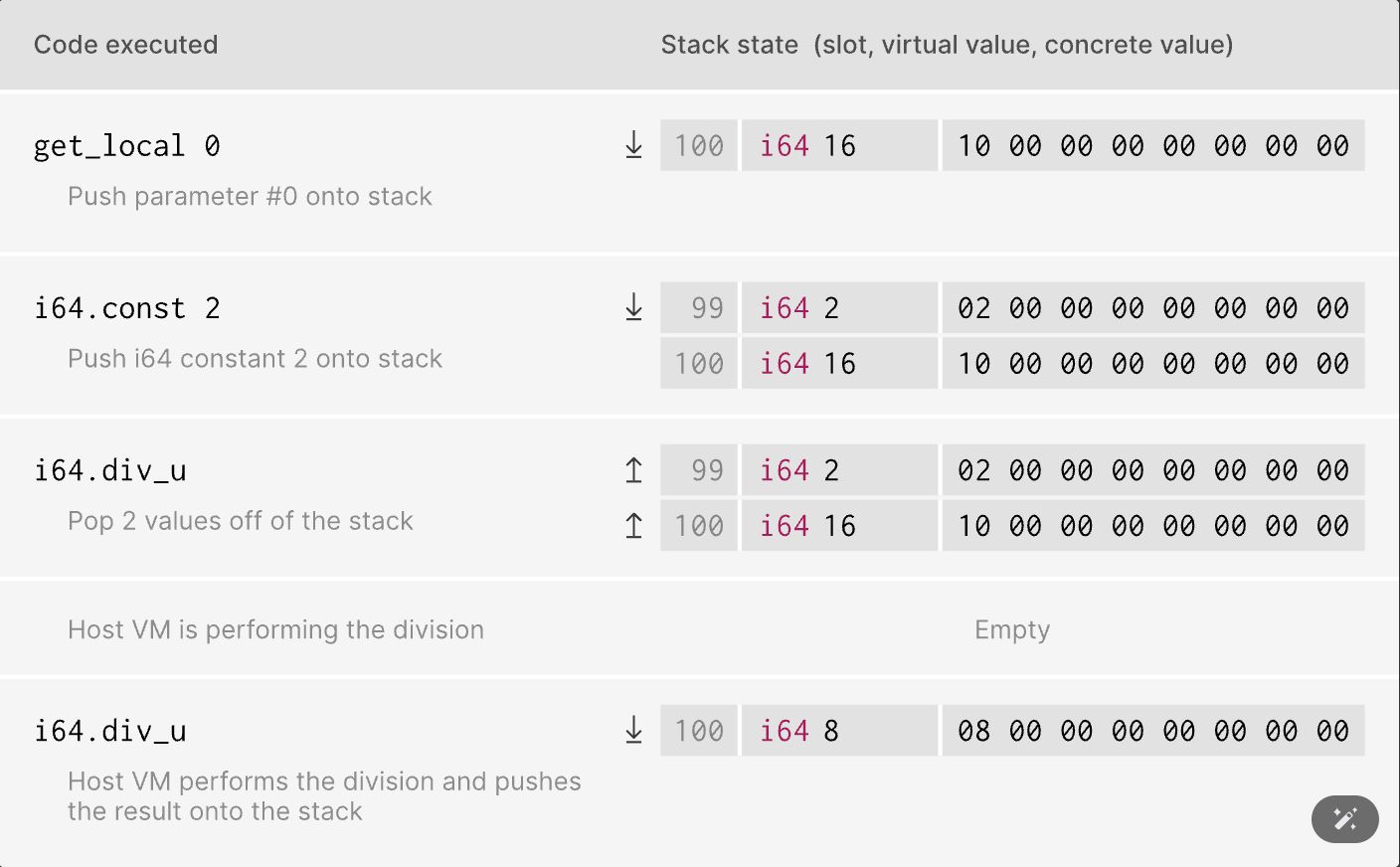
Task: Click the "i64 8" virtual value cell
Action: (838, 731)
